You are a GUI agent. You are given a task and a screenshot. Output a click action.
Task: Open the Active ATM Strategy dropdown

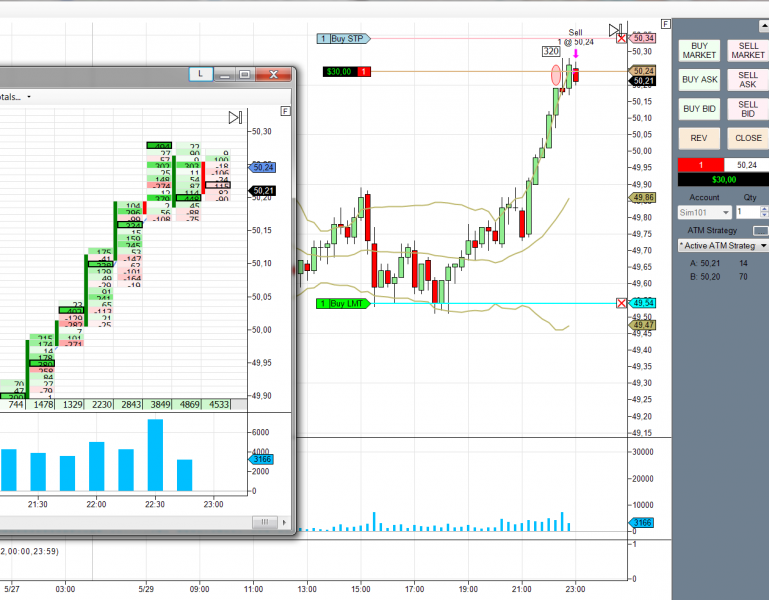click(723, 245)
